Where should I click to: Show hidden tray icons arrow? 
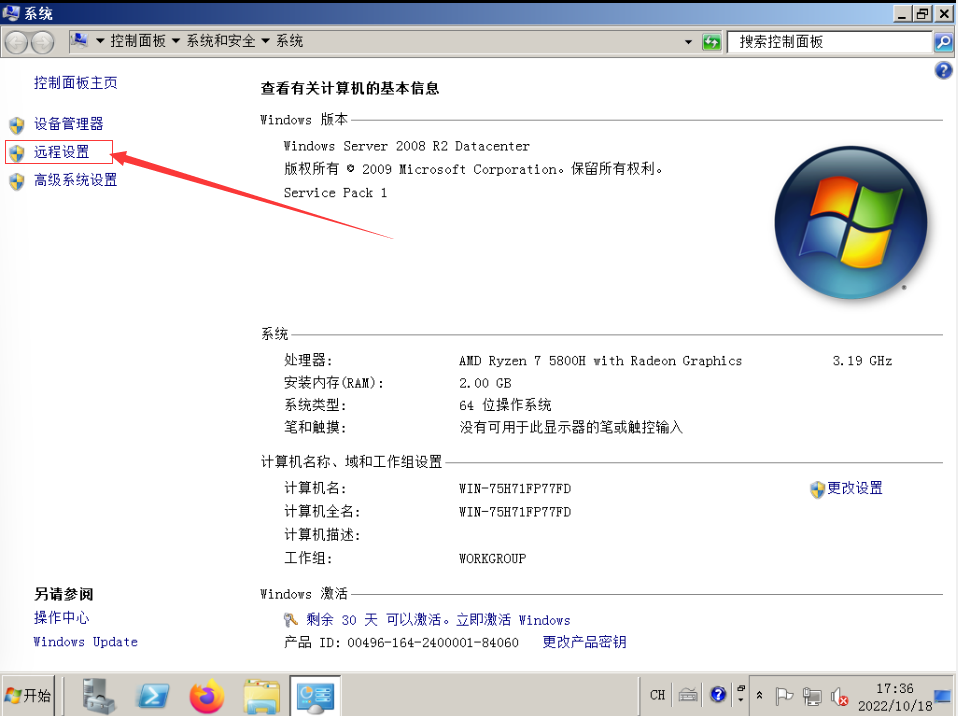(759, 695)
